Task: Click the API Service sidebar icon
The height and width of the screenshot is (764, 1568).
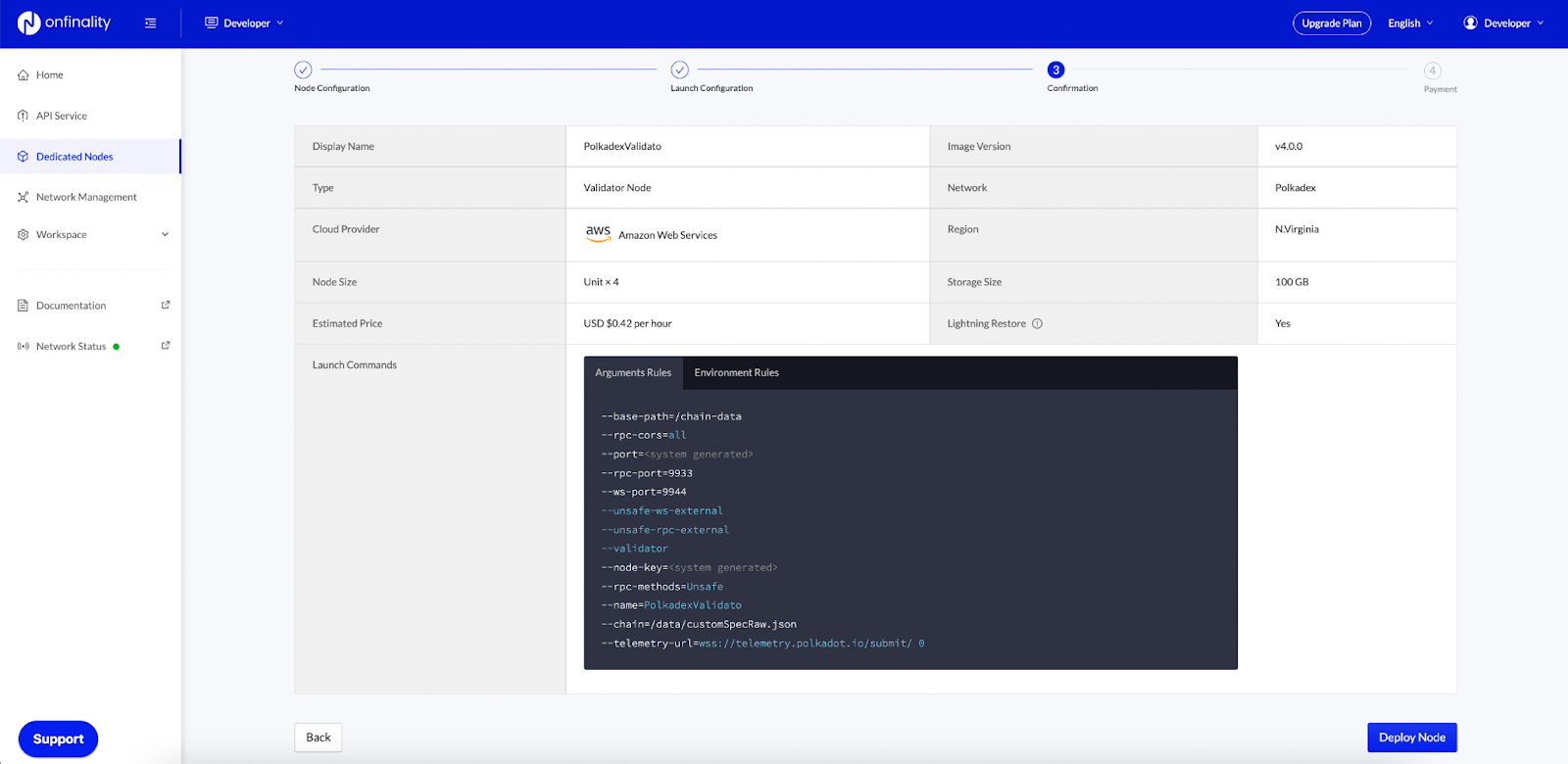Action: tap(23, 116)
